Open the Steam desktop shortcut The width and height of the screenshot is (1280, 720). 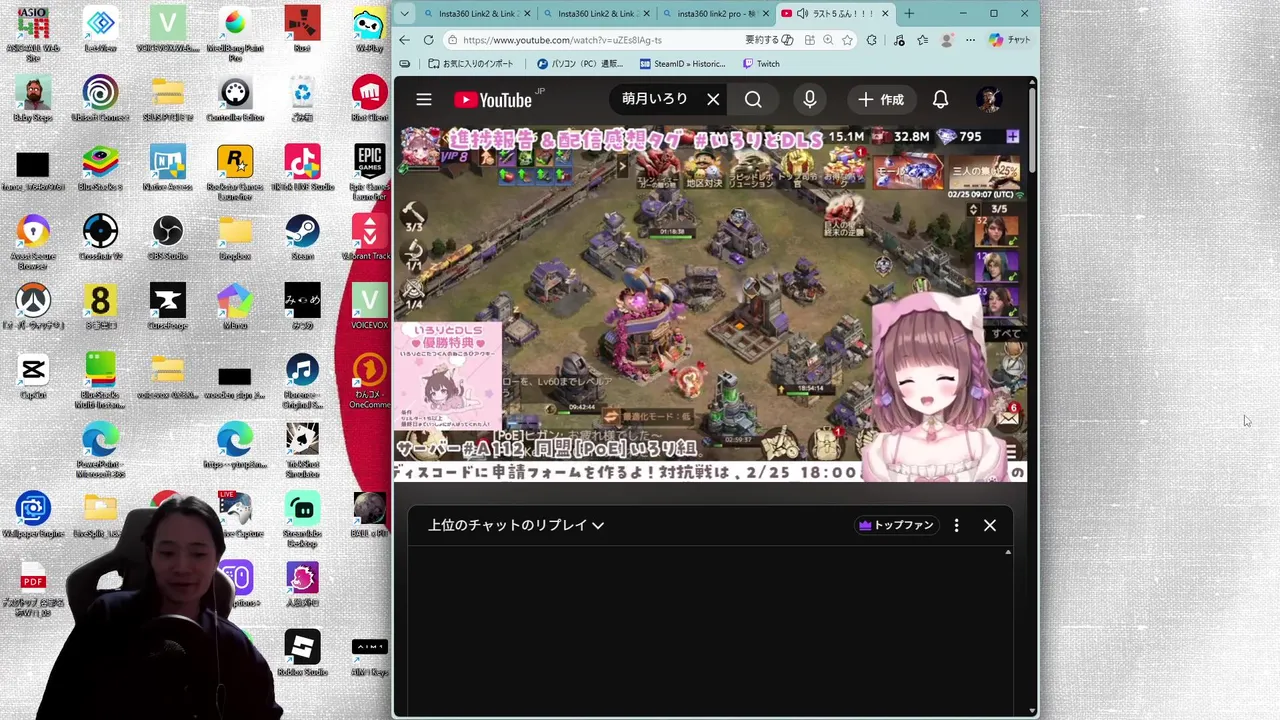302,237
